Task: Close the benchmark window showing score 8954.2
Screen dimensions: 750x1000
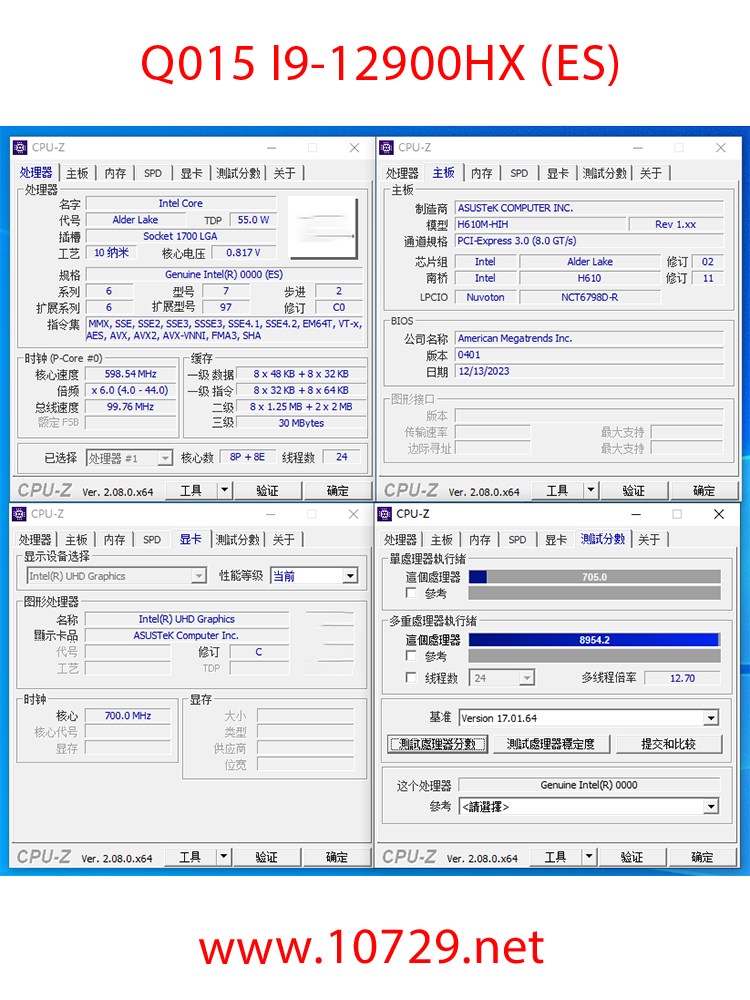Action: click(x=719, y=514)
